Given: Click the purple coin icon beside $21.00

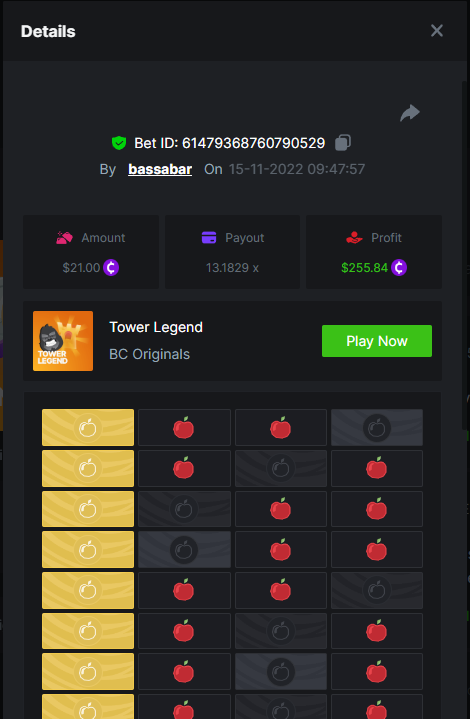Looking at the screenshot, I should pos(111,267).
